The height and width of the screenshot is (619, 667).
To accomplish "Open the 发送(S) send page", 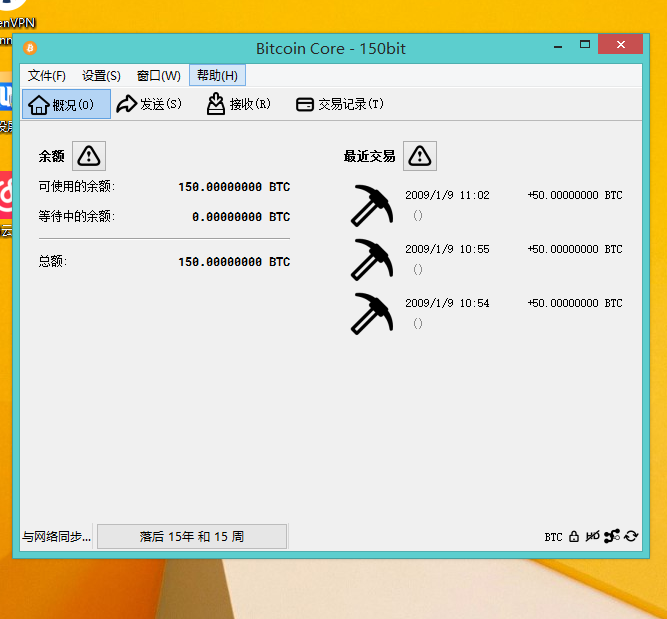I will [x=150, y=104].
